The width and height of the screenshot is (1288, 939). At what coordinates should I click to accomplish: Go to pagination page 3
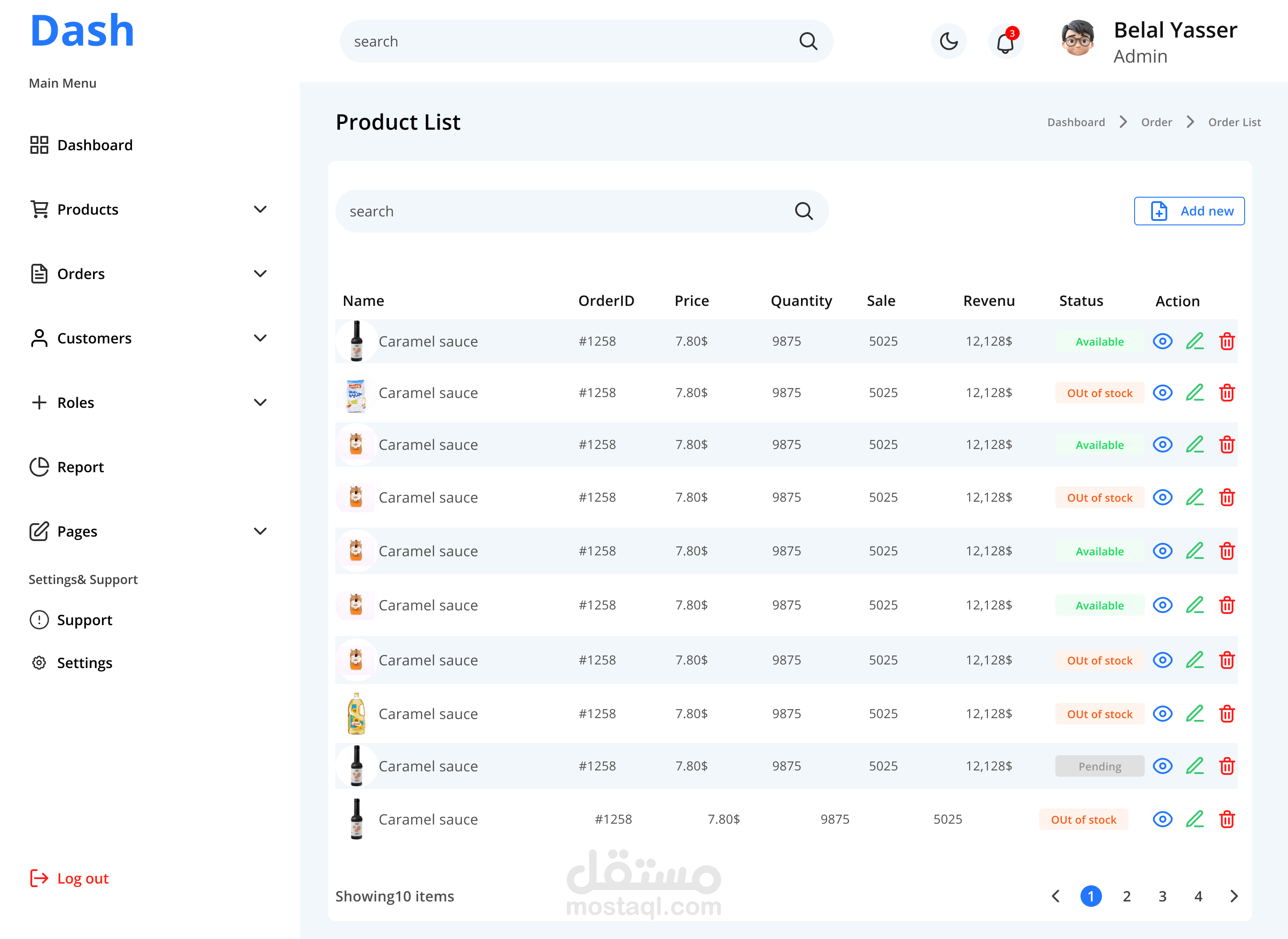[1162, 897]
